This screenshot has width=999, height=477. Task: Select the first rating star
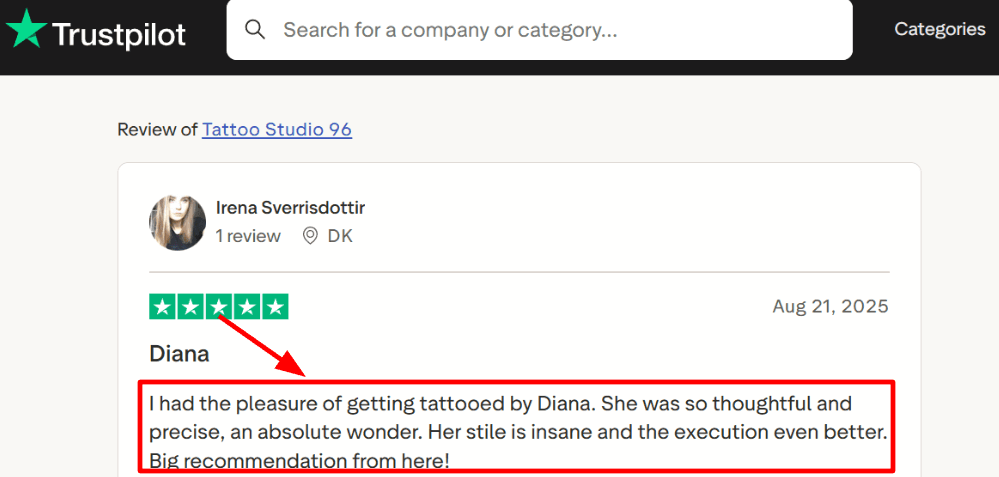point(163,306)
